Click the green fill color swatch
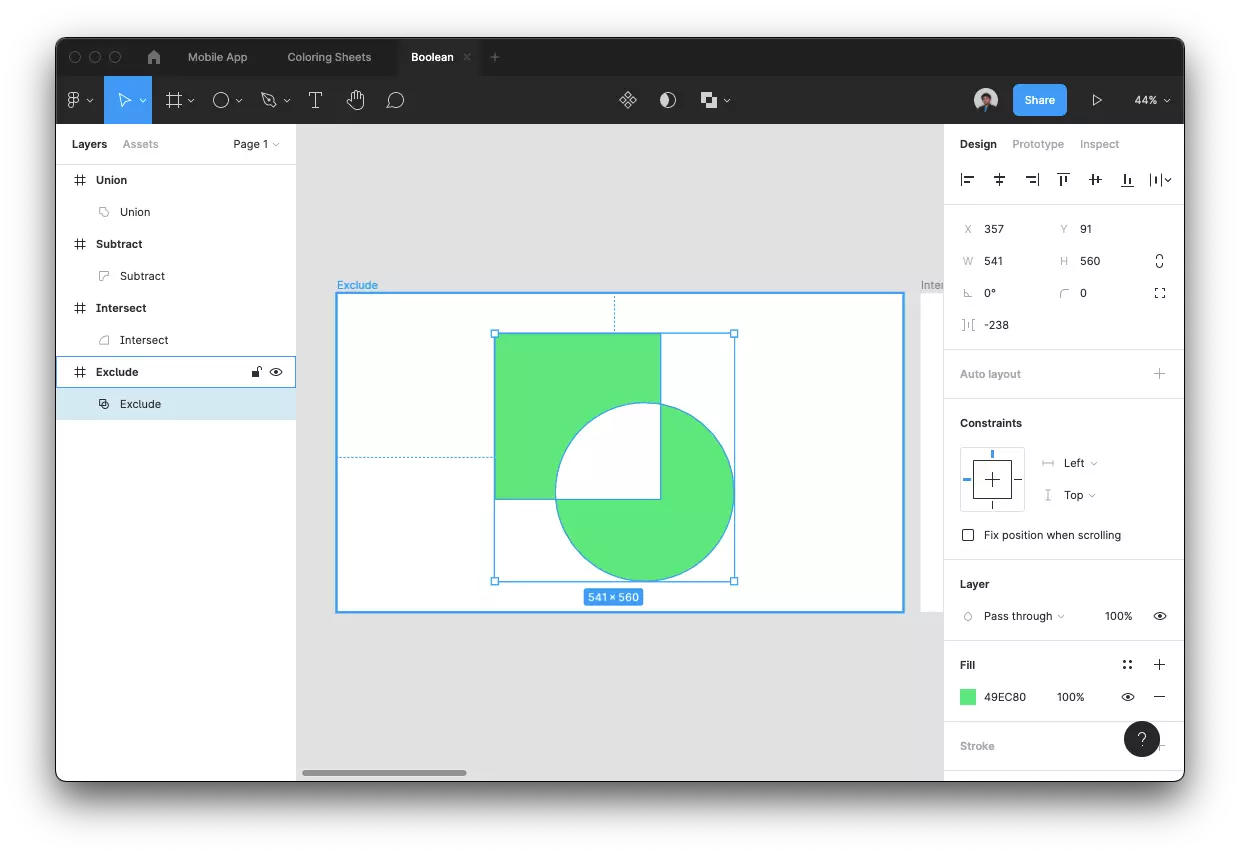This screenshot has width=1240, height=855. (x=968, y=697)
